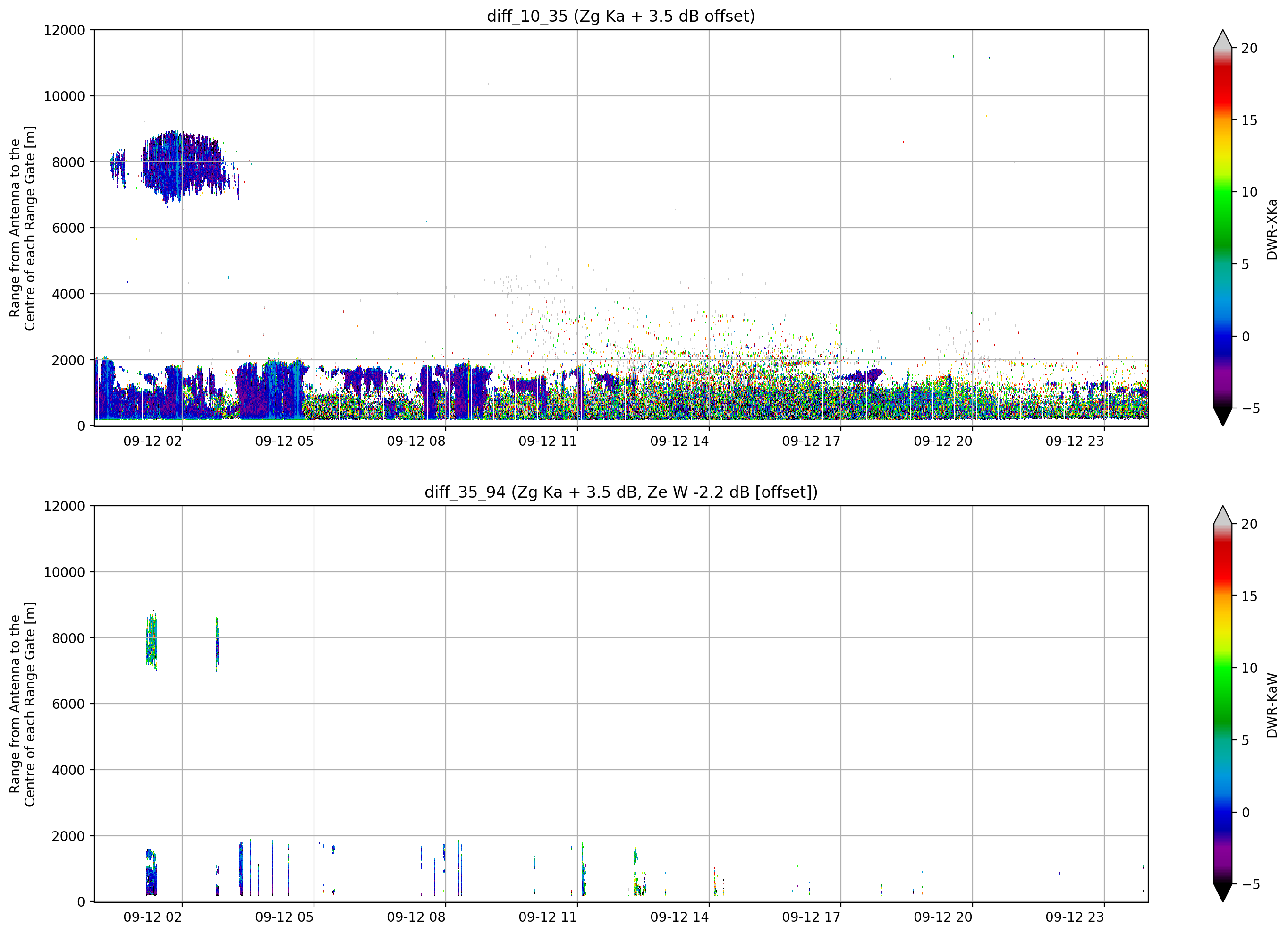Click the 10000 y-tick in diff_10_35 plot
The height and width of the screenshot is (934, 1288).
(64, 97)
